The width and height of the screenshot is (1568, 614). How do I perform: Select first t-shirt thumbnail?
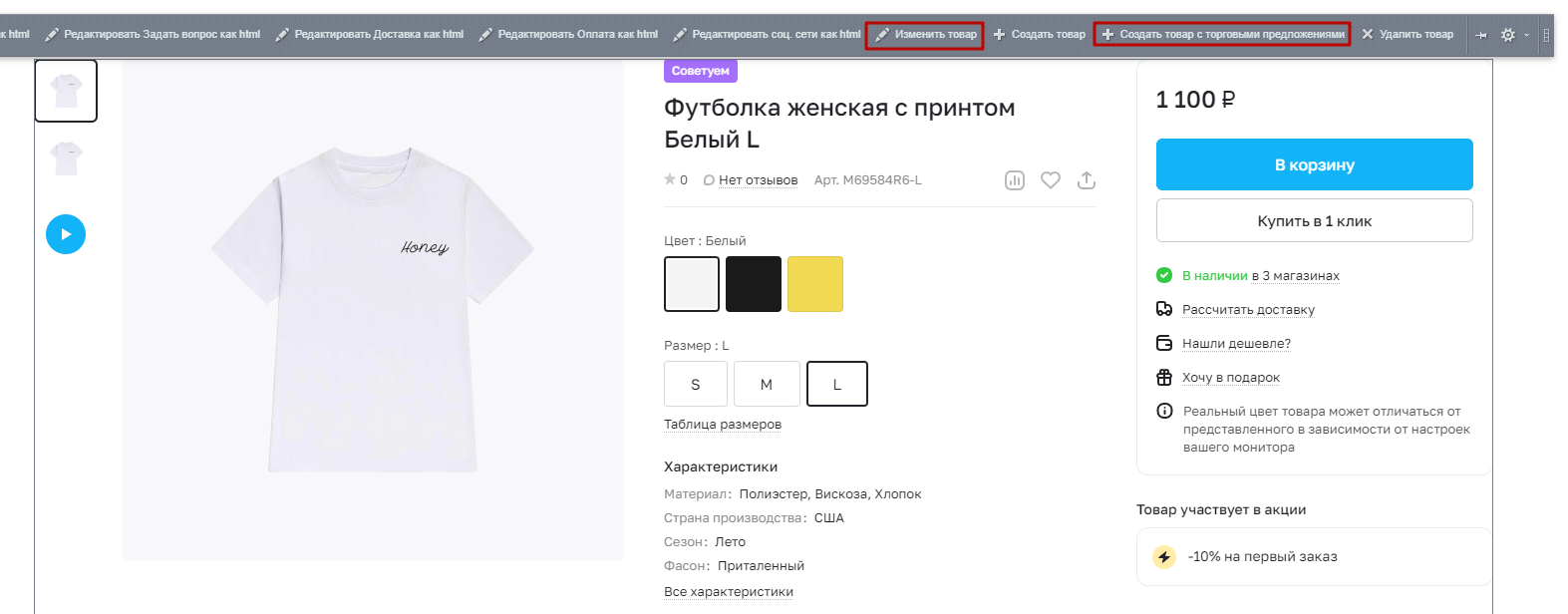(x=66, y=91)
